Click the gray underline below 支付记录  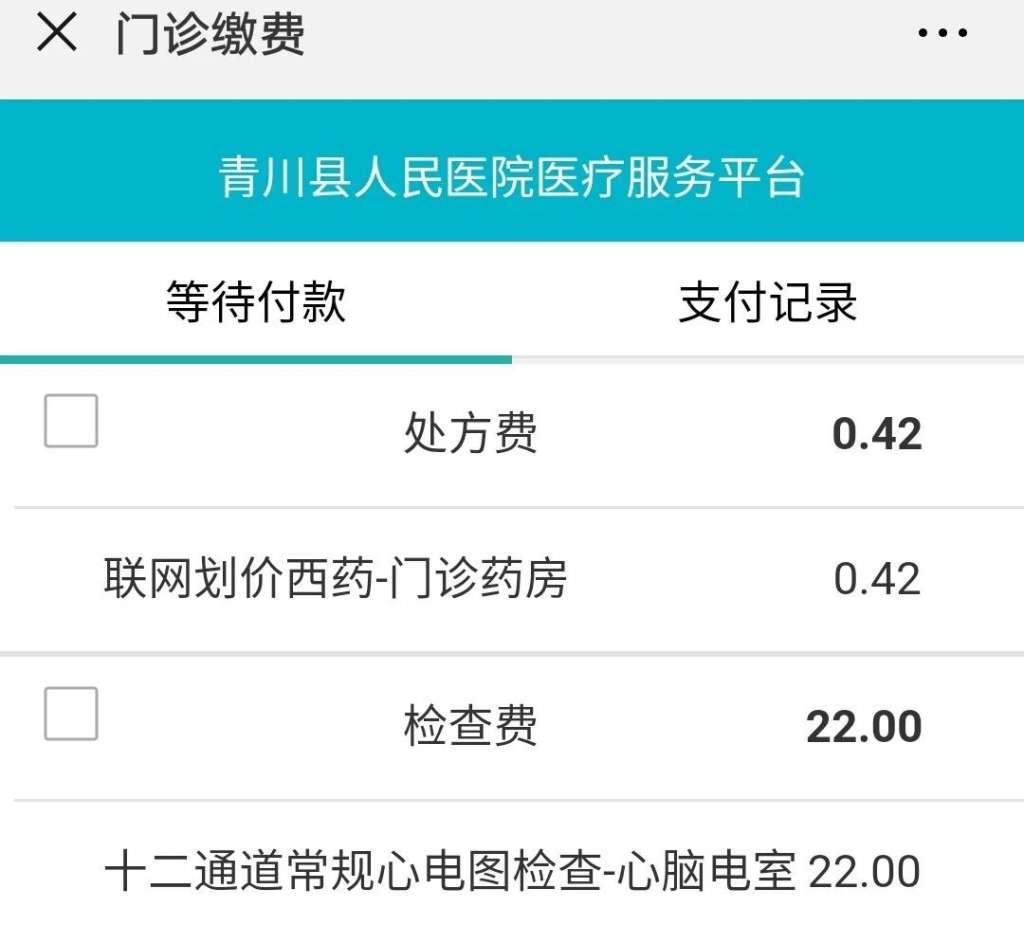tap(768, 357)
